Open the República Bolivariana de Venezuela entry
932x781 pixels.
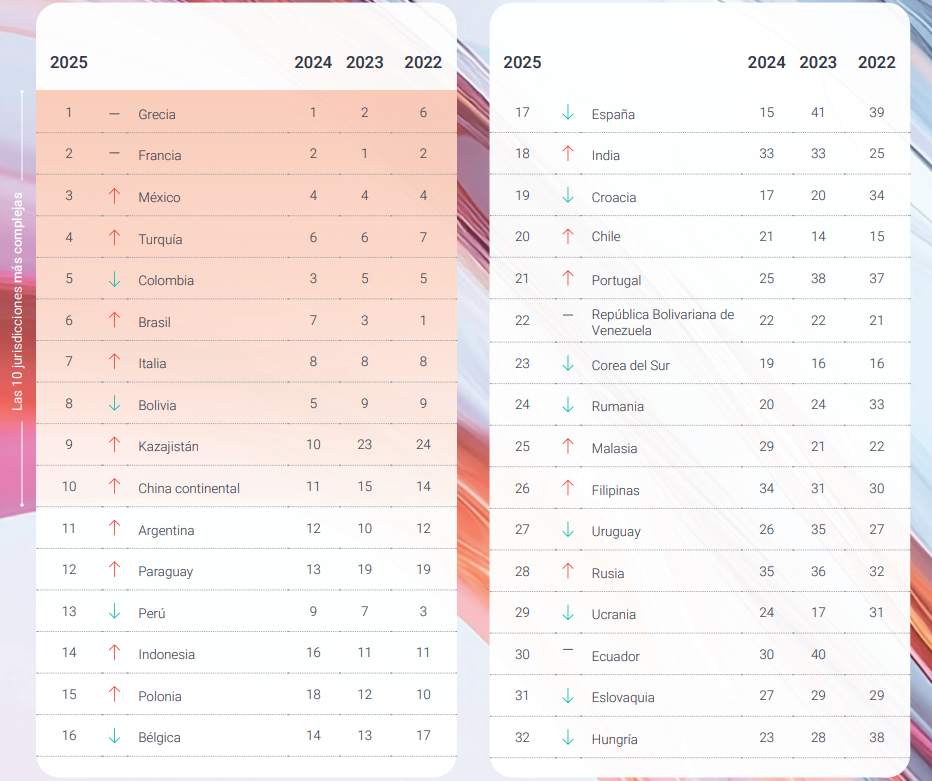(662, 322)
